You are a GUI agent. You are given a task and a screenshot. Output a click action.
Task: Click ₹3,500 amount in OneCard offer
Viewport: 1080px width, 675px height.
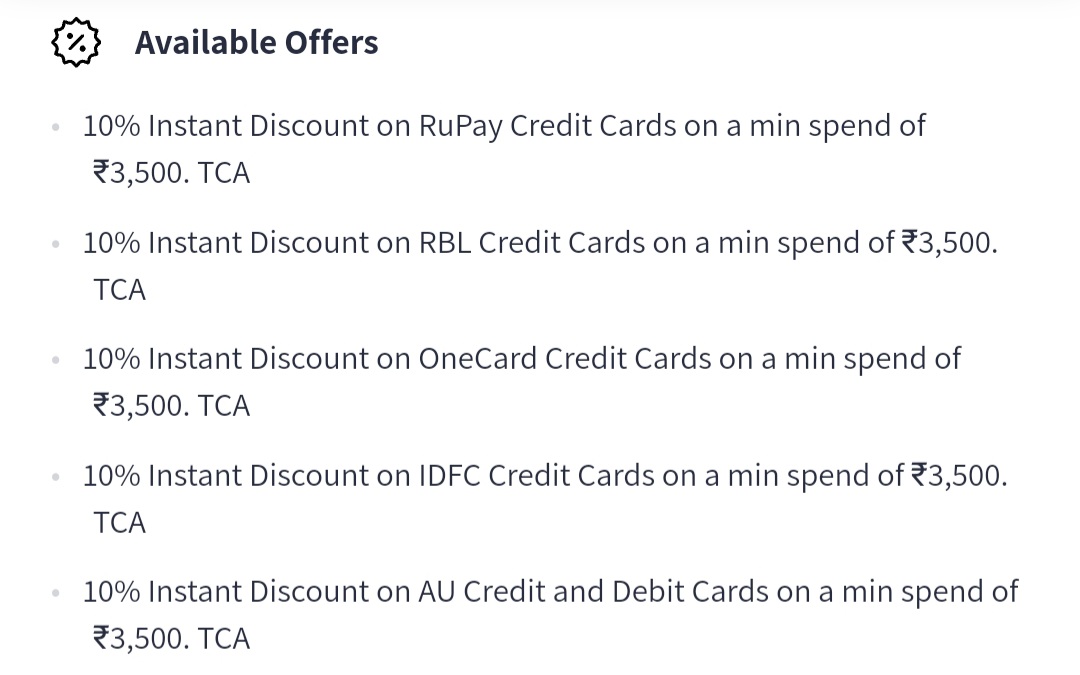(141, 406)
